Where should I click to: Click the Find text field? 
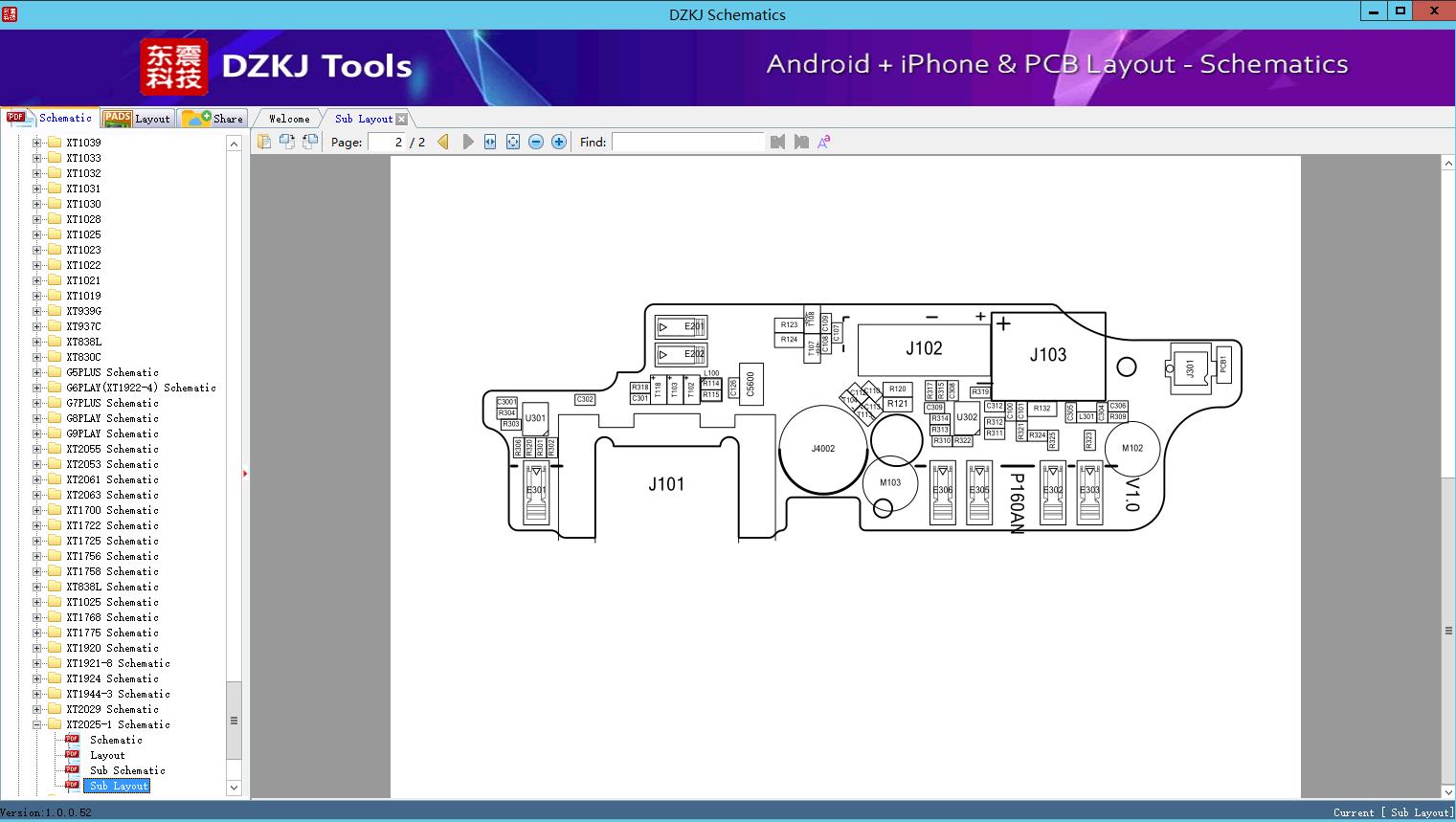pos(687,142)
